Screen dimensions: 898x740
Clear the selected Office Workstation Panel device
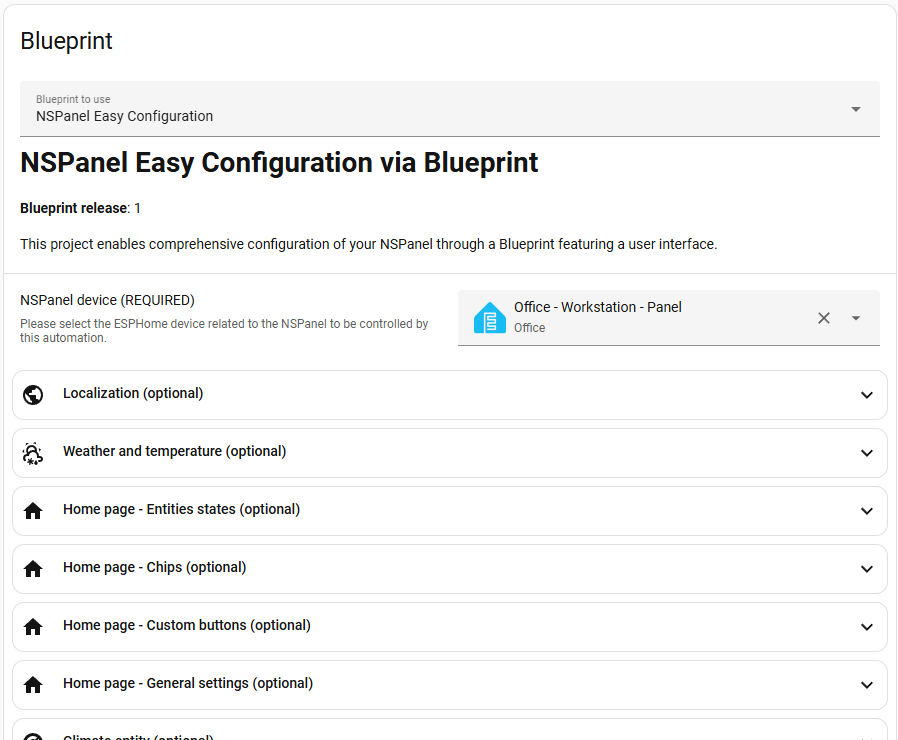[x=824, y=318]
